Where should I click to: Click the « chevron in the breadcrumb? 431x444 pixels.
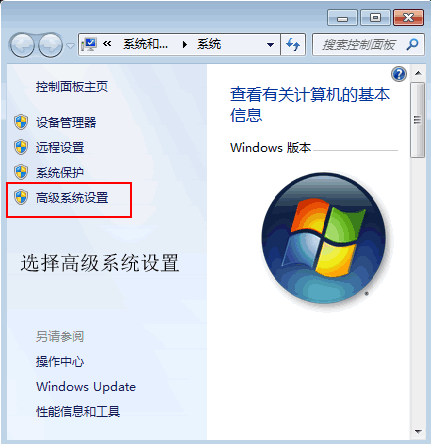coord(107,44)
